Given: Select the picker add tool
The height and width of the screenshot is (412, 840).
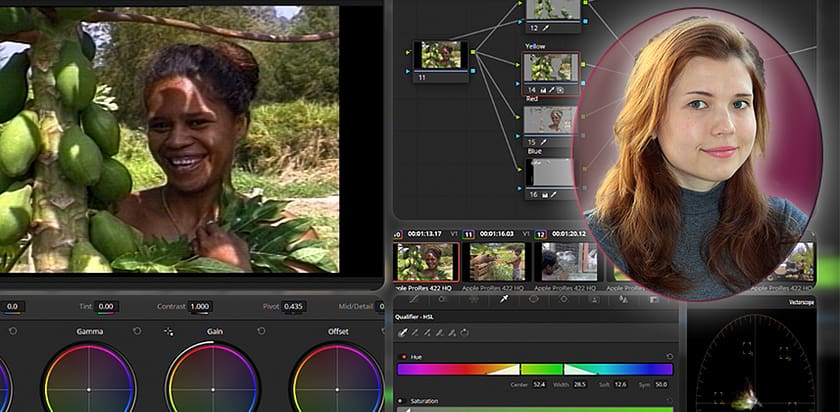Looking at the screenshot, I should (428, 333).
